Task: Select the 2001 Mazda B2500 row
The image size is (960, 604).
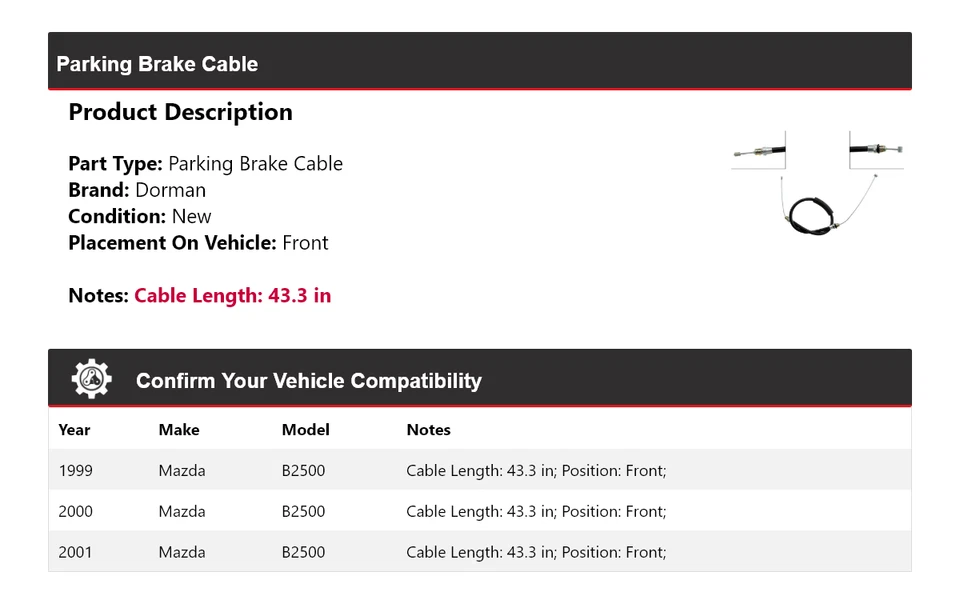Action: (x=480, y=552)
